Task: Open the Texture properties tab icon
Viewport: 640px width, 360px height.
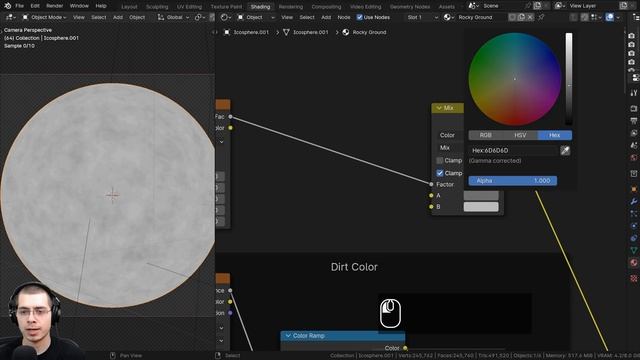Action: [x=634, y=278]
